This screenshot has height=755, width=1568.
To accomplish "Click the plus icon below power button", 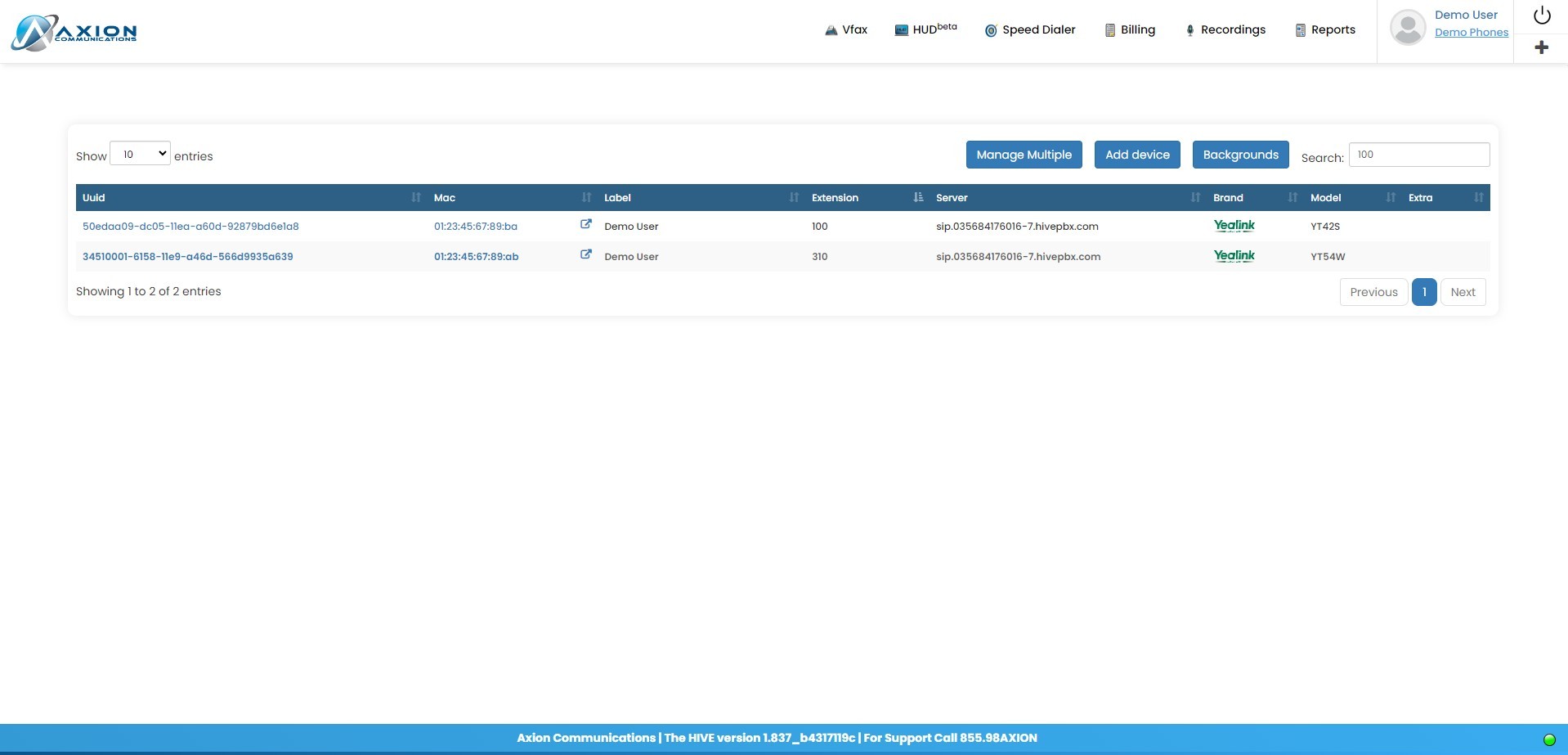I will coord(1542,47).
